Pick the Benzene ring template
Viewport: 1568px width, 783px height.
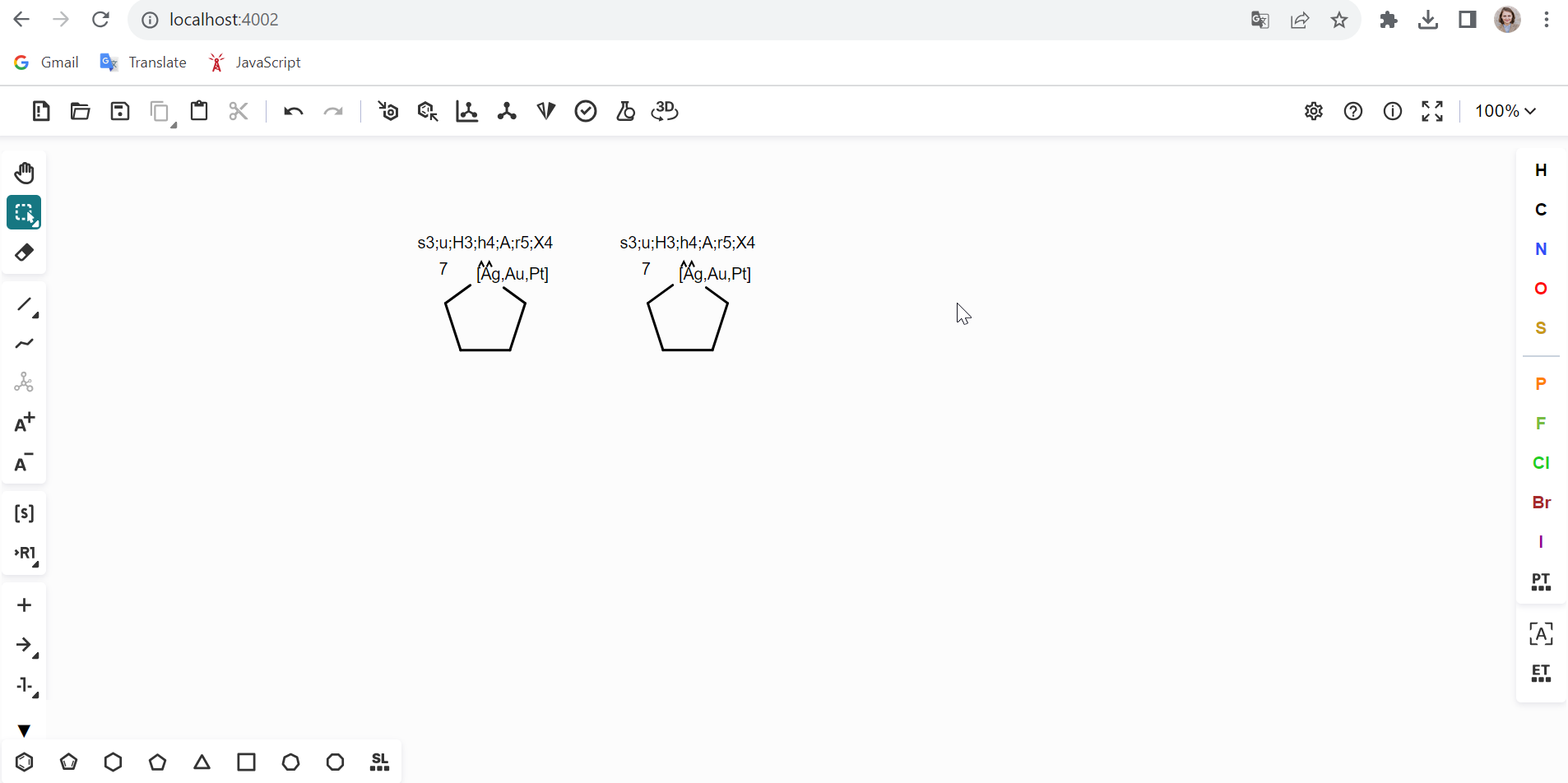(x=25, y=762)
